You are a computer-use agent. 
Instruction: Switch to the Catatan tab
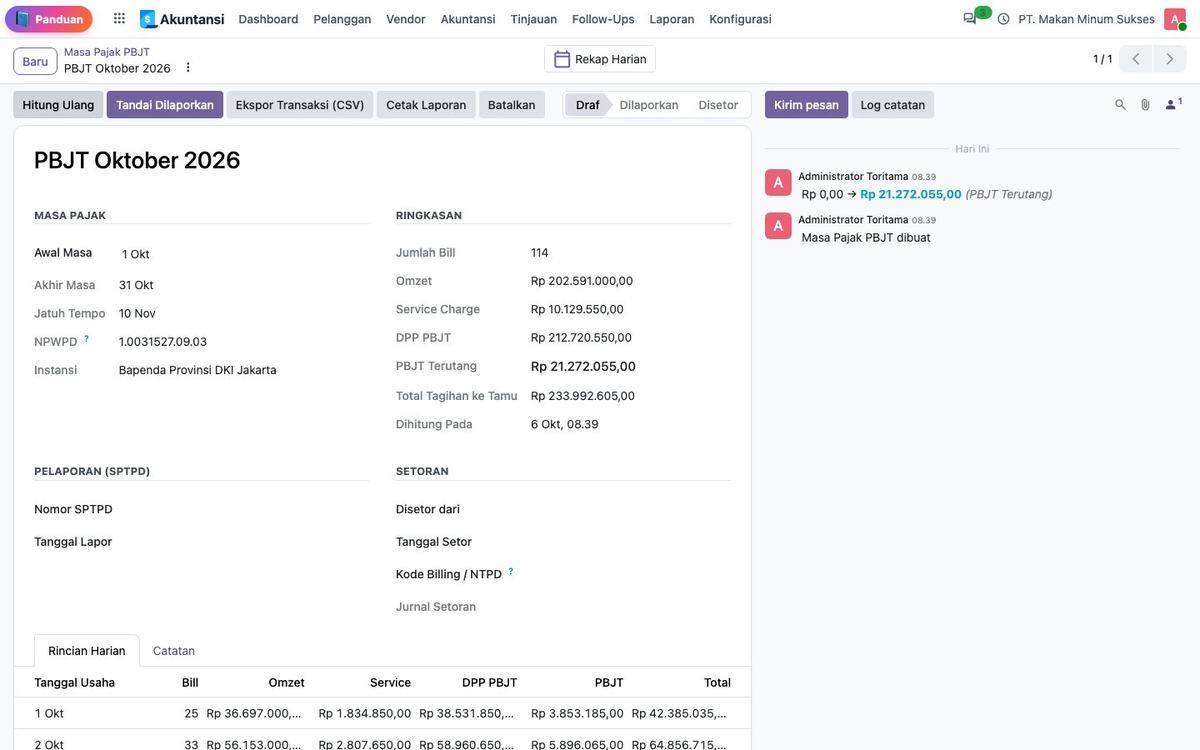point(174,651)
